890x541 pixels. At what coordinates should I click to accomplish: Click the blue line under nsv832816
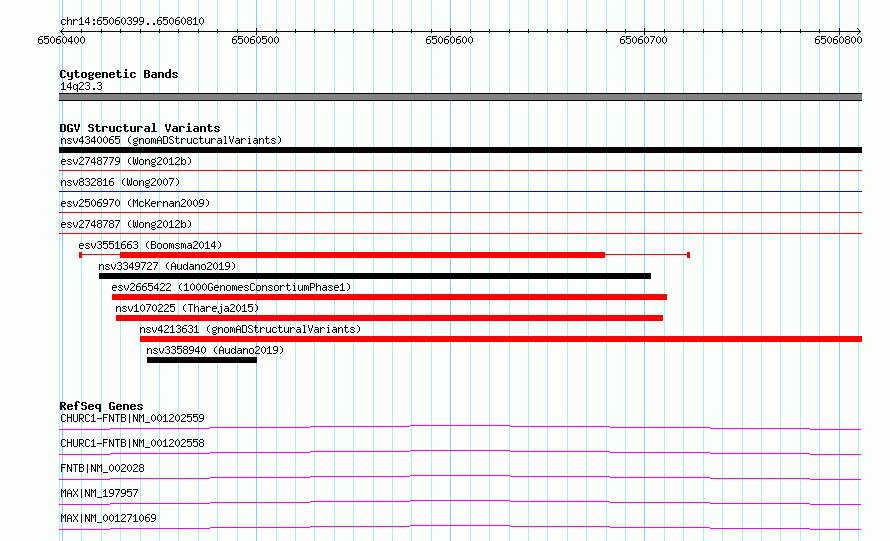point(460,191)
